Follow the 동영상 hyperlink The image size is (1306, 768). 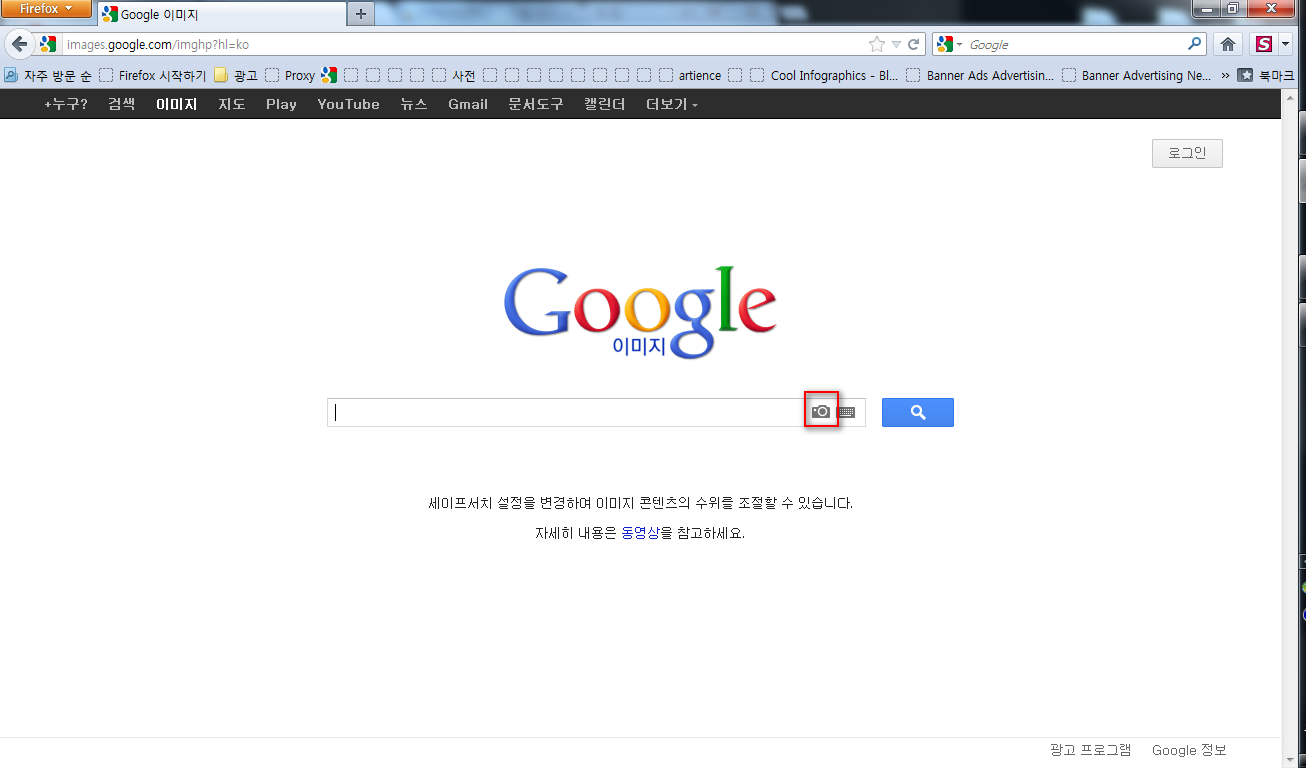(x=640, y=533)
